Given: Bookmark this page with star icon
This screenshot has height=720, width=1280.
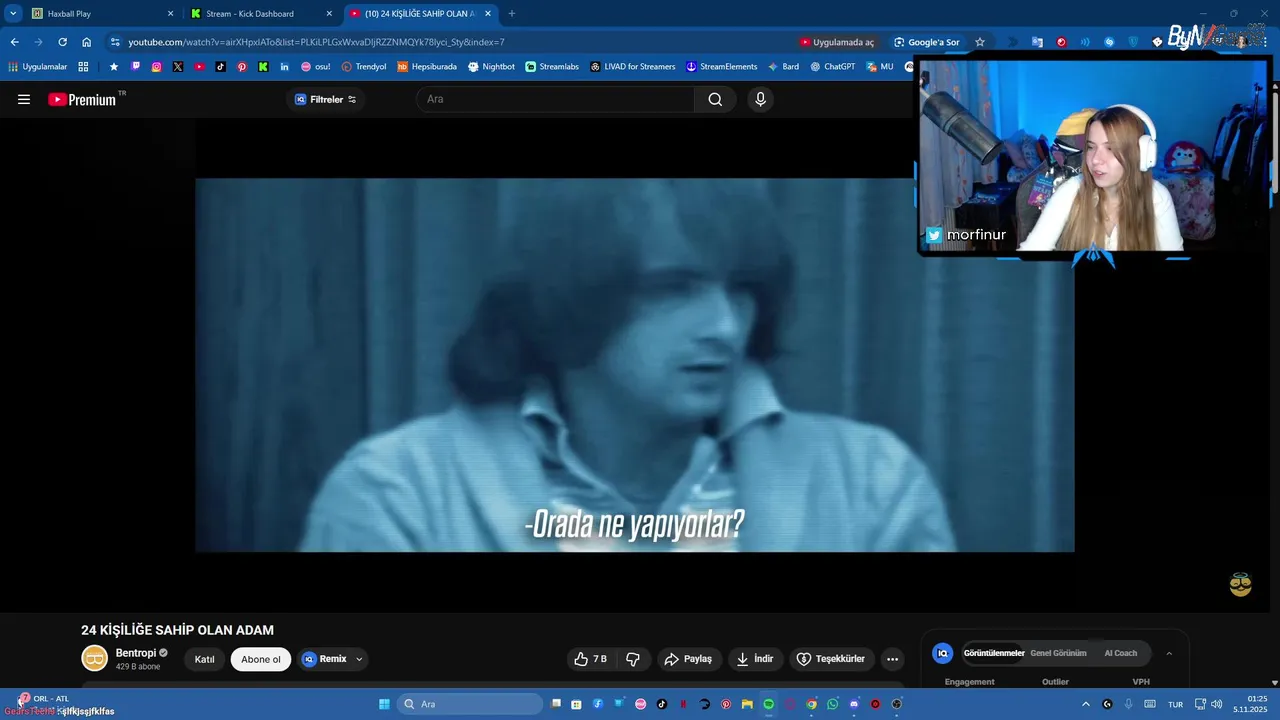Looking at the screenshot, I should [x=980, y=42].
